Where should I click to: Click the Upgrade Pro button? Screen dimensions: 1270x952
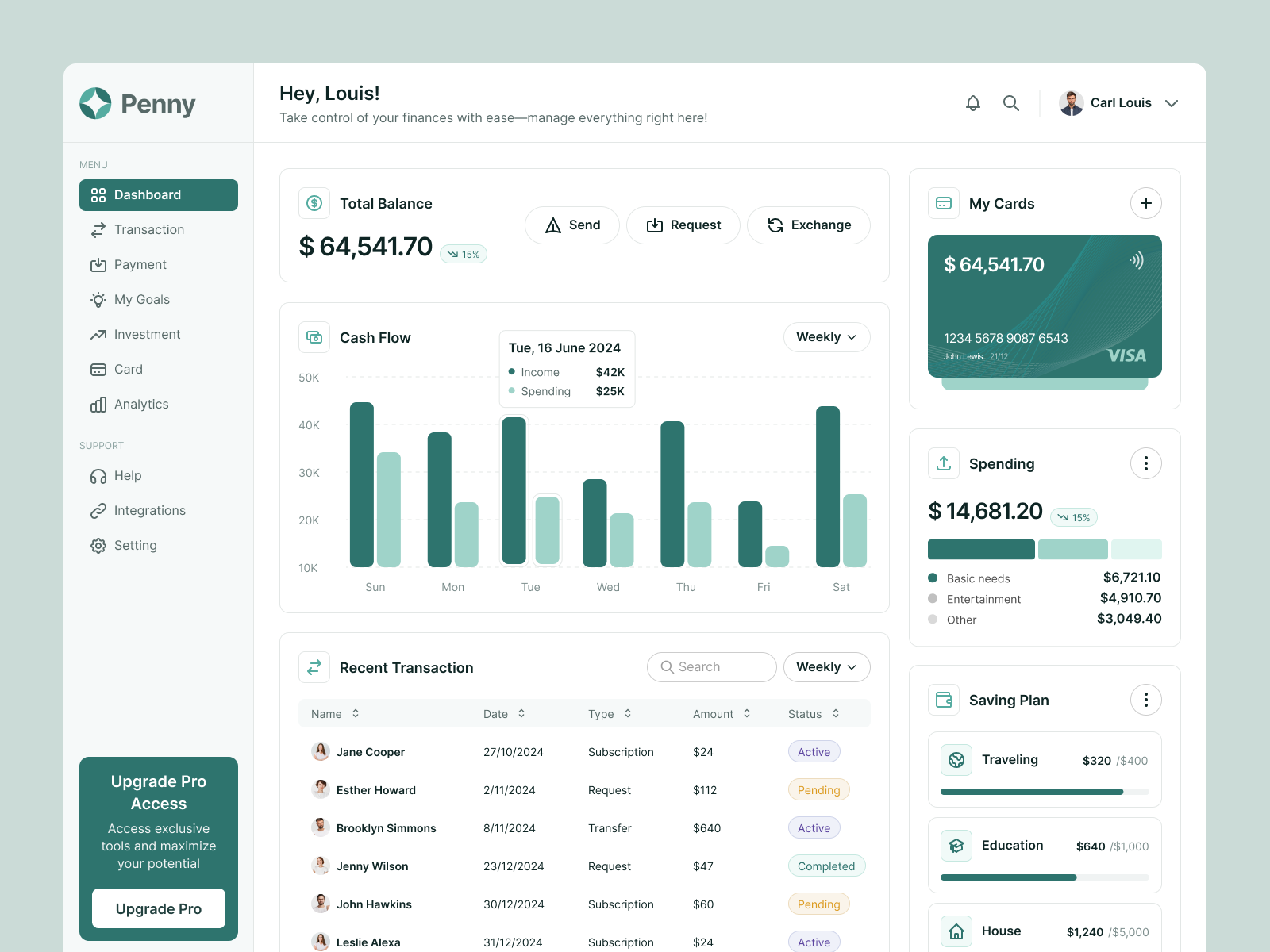158,908
